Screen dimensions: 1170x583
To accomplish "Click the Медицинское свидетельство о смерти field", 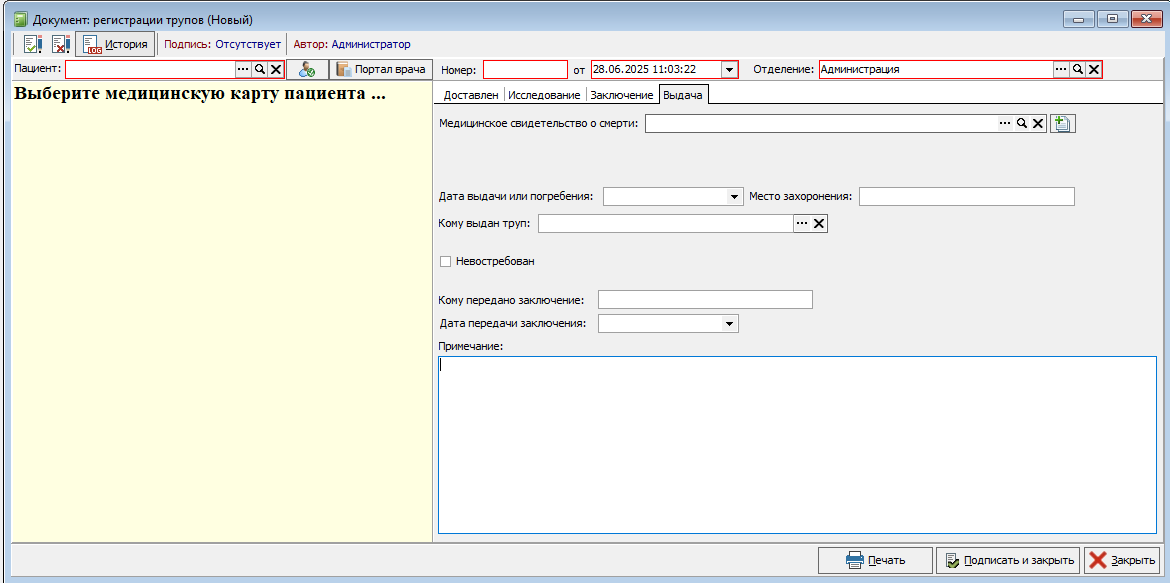I will (x=821, y=123).
